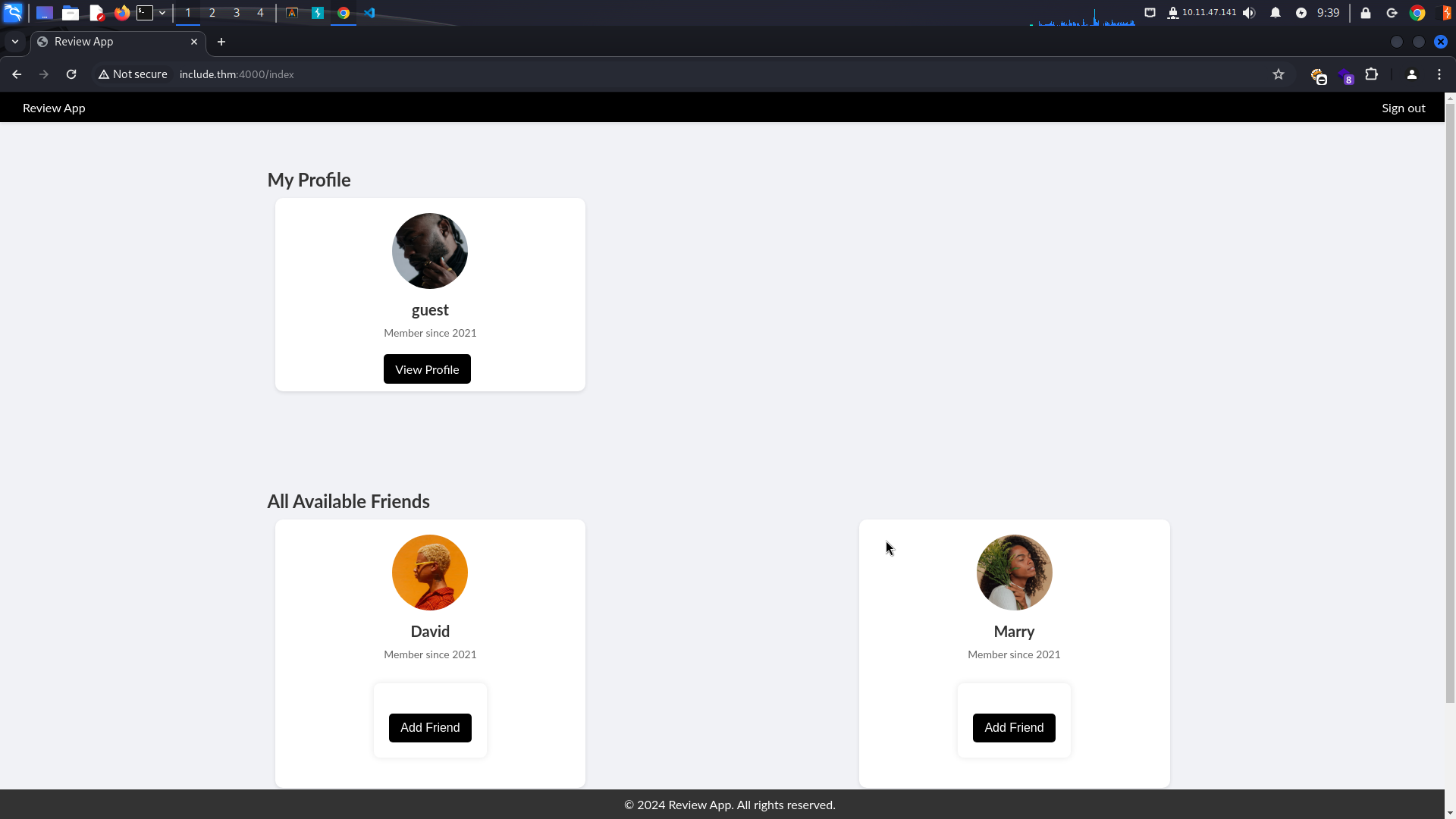
Task: Toggle system volume speaker icon
Action: (1249, 13)
